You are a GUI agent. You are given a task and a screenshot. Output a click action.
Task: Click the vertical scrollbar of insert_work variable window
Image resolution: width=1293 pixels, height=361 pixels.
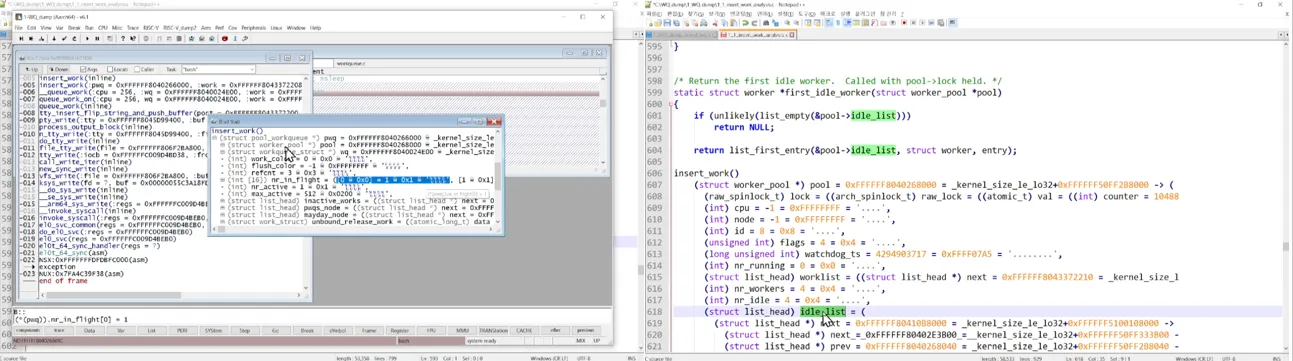tap(497, 177)
